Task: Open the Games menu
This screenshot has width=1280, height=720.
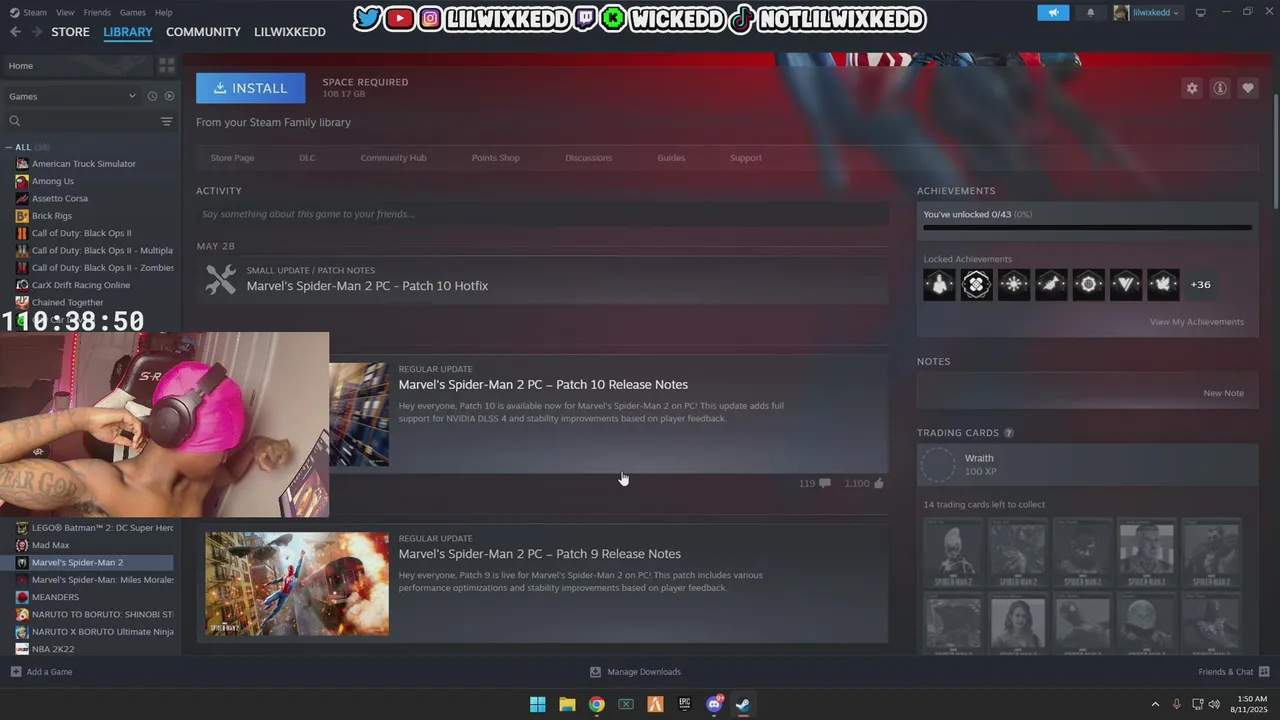Action: (132, 12)
